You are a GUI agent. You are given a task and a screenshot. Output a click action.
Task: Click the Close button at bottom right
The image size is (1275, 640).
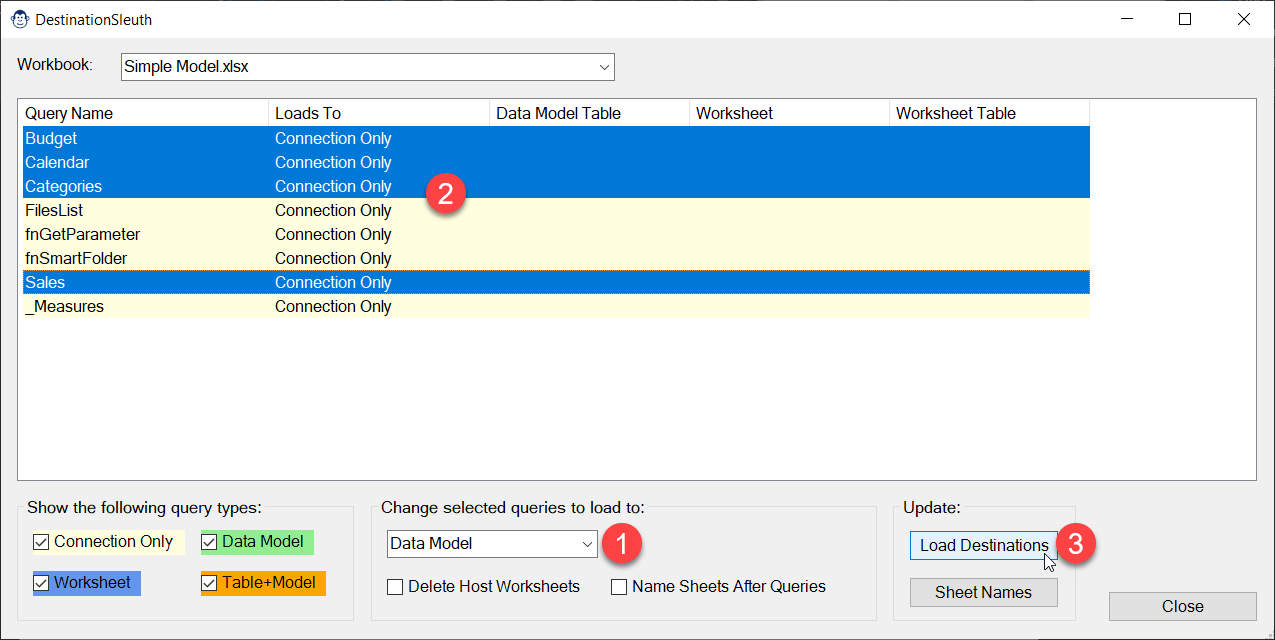click(1182, 606)
